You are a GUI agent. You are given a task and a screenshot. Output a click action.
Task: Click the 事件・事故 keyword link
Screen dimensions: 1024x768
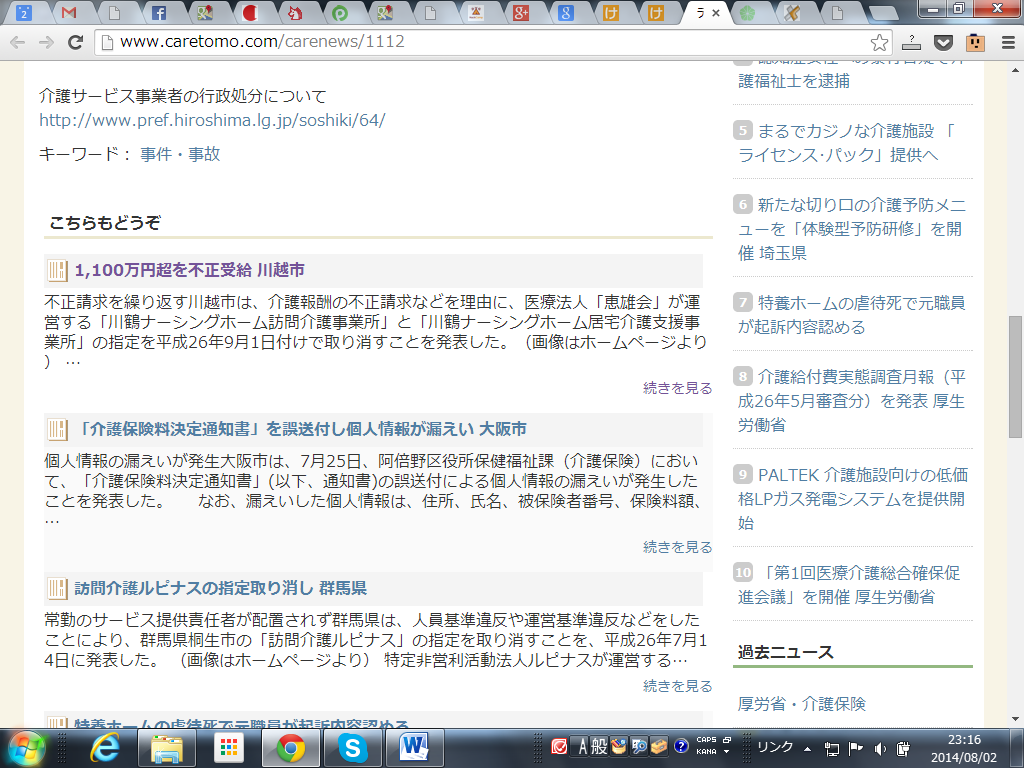point(180,154)
